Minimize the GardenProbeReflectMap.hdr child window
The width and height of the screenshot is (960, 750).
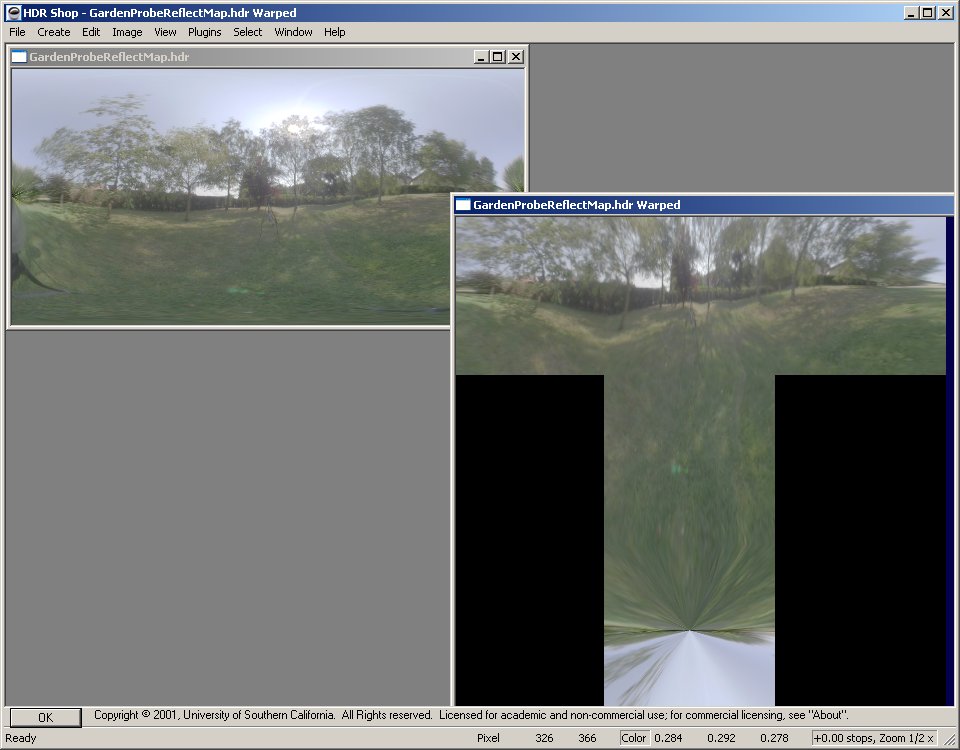481,57
